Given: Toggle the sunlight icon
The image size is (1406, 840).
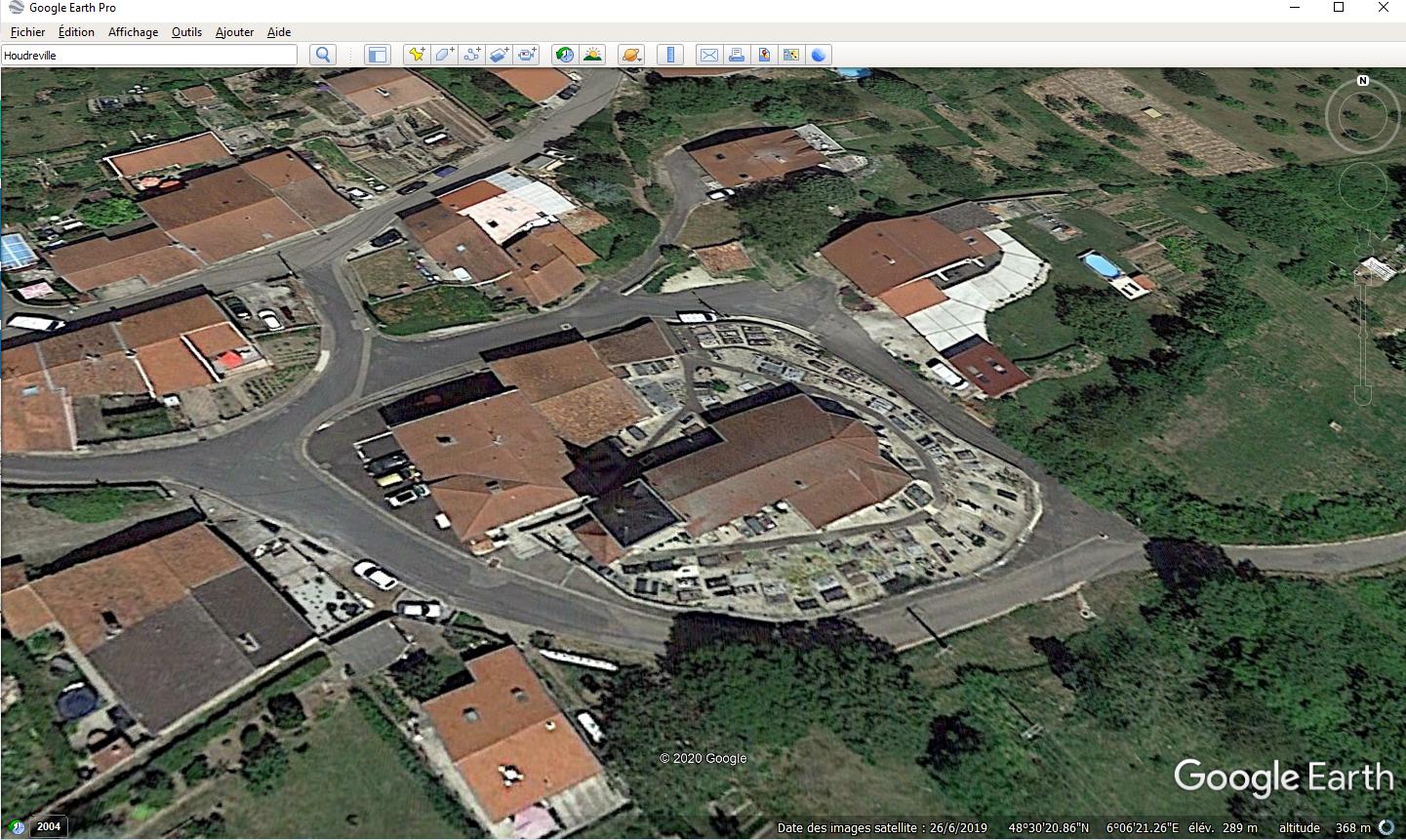Looking at the screenshot, I should (x=592, y=55).
